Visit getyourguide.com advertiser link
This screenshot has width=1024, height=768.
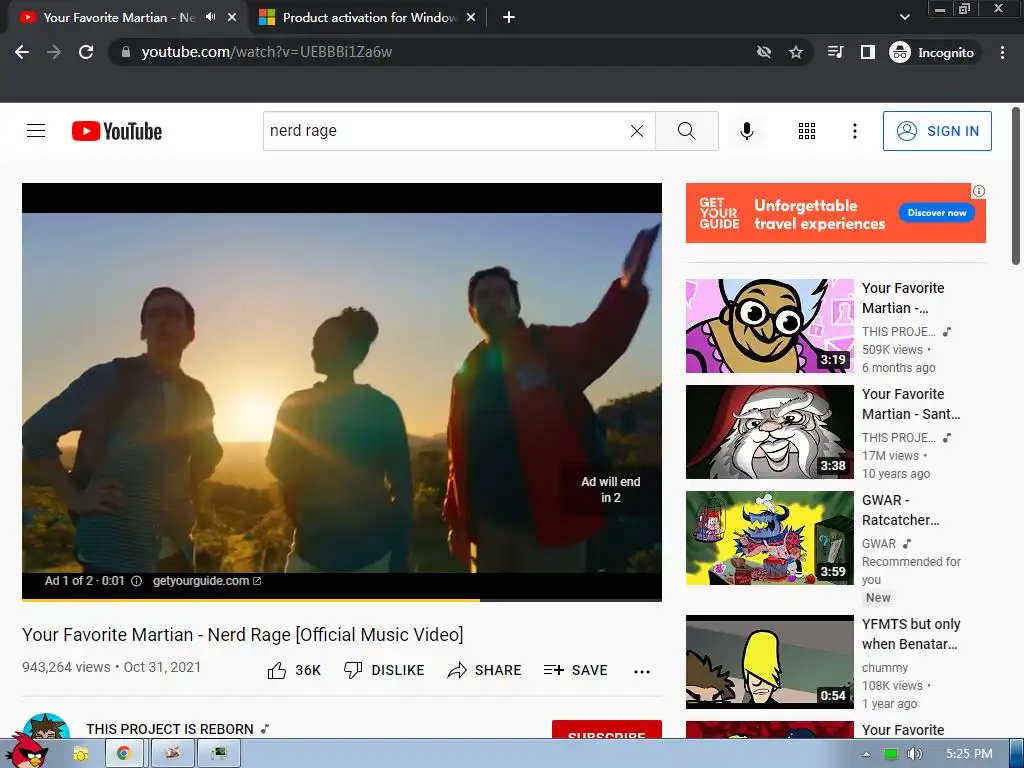[207, 581]
